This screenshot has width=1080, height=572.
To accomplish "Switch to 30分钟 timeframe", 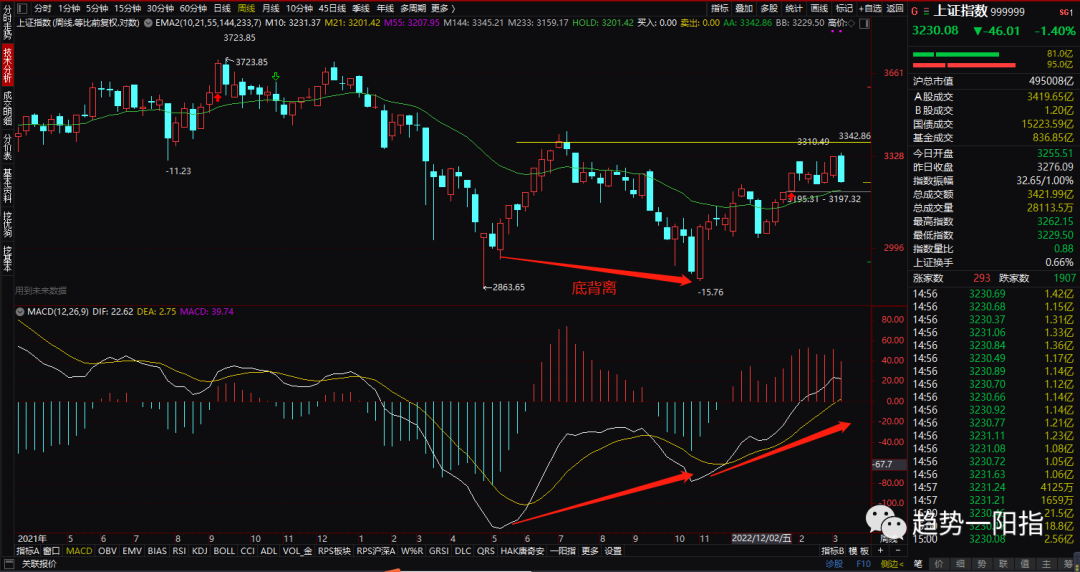I will [160, 8].
